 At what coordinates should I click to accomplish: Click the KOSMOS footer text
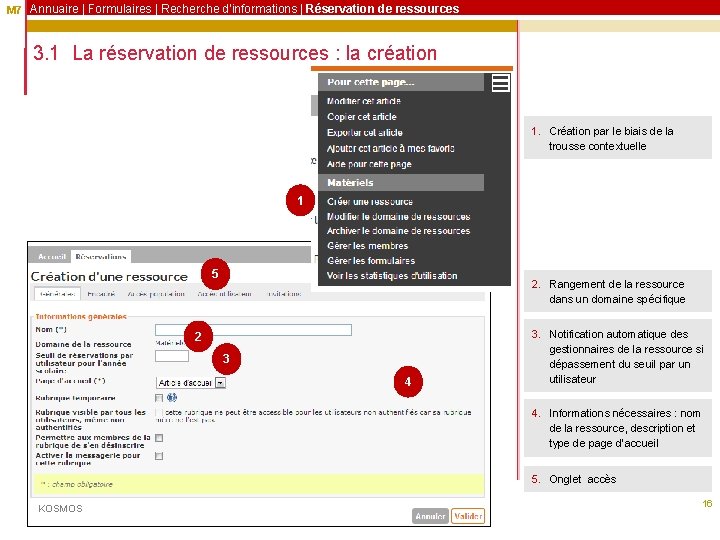[x=60, y=508]
